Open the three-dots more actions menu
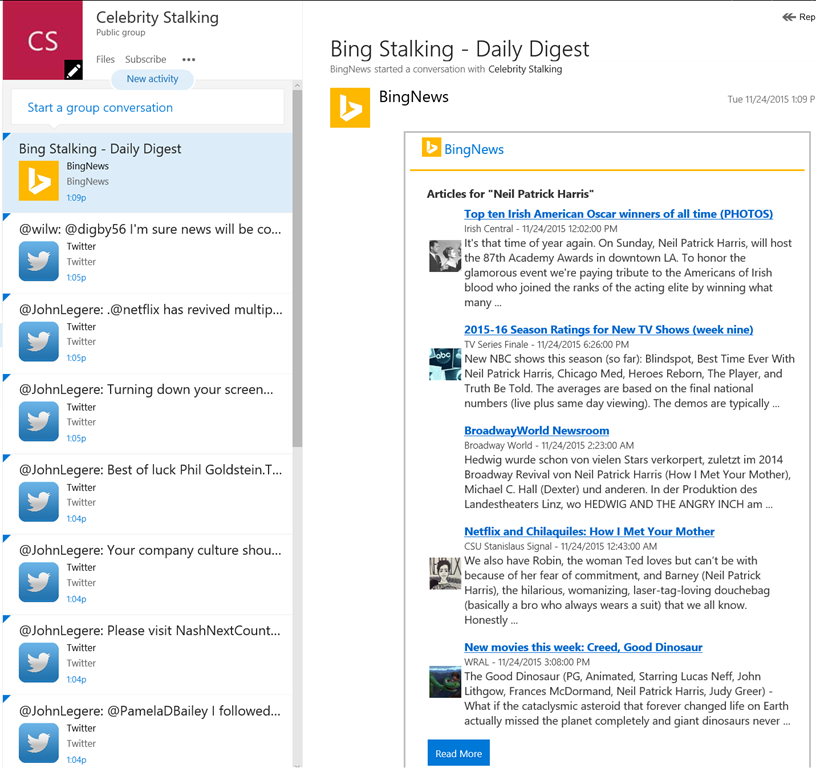The image size is (816, 768). click(x=189, y=59)
